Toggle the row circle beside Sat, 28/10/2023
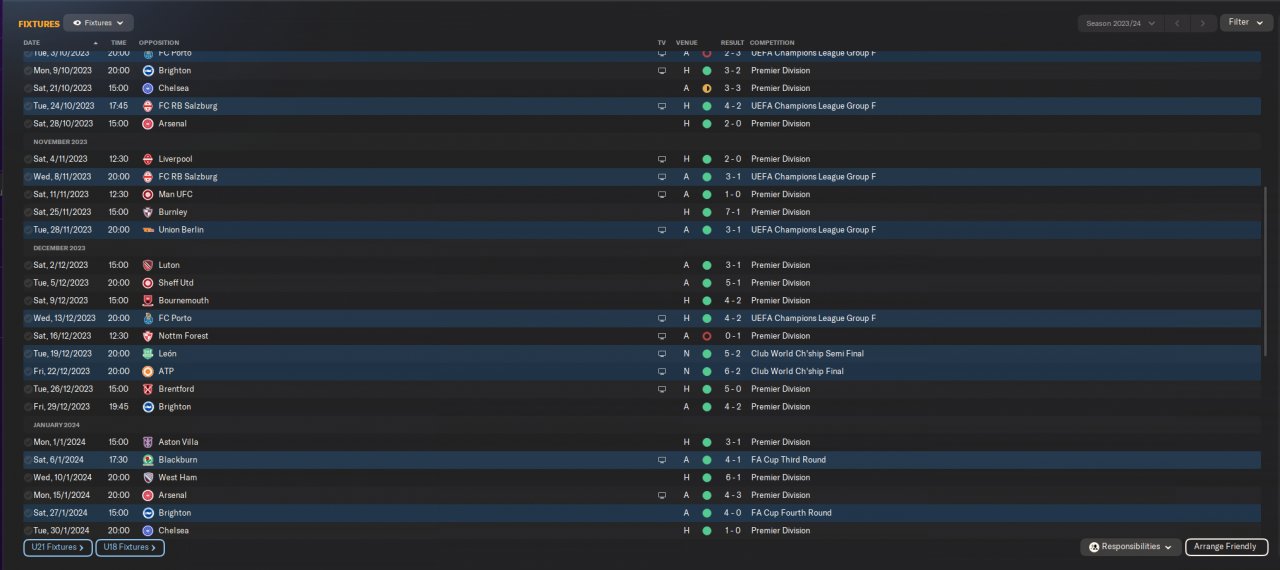 click(28, 124)
